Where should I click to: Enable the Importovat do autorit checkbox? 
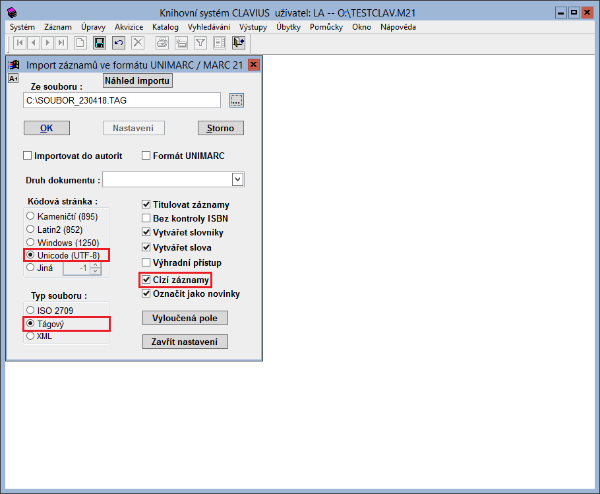pos(28,156)
